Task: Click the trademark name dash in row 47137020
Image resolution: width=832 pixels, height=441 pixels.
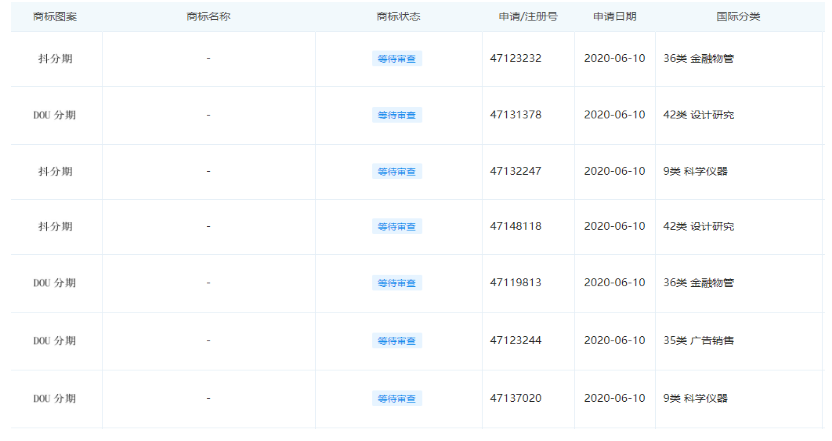Action: click(209, 398)
